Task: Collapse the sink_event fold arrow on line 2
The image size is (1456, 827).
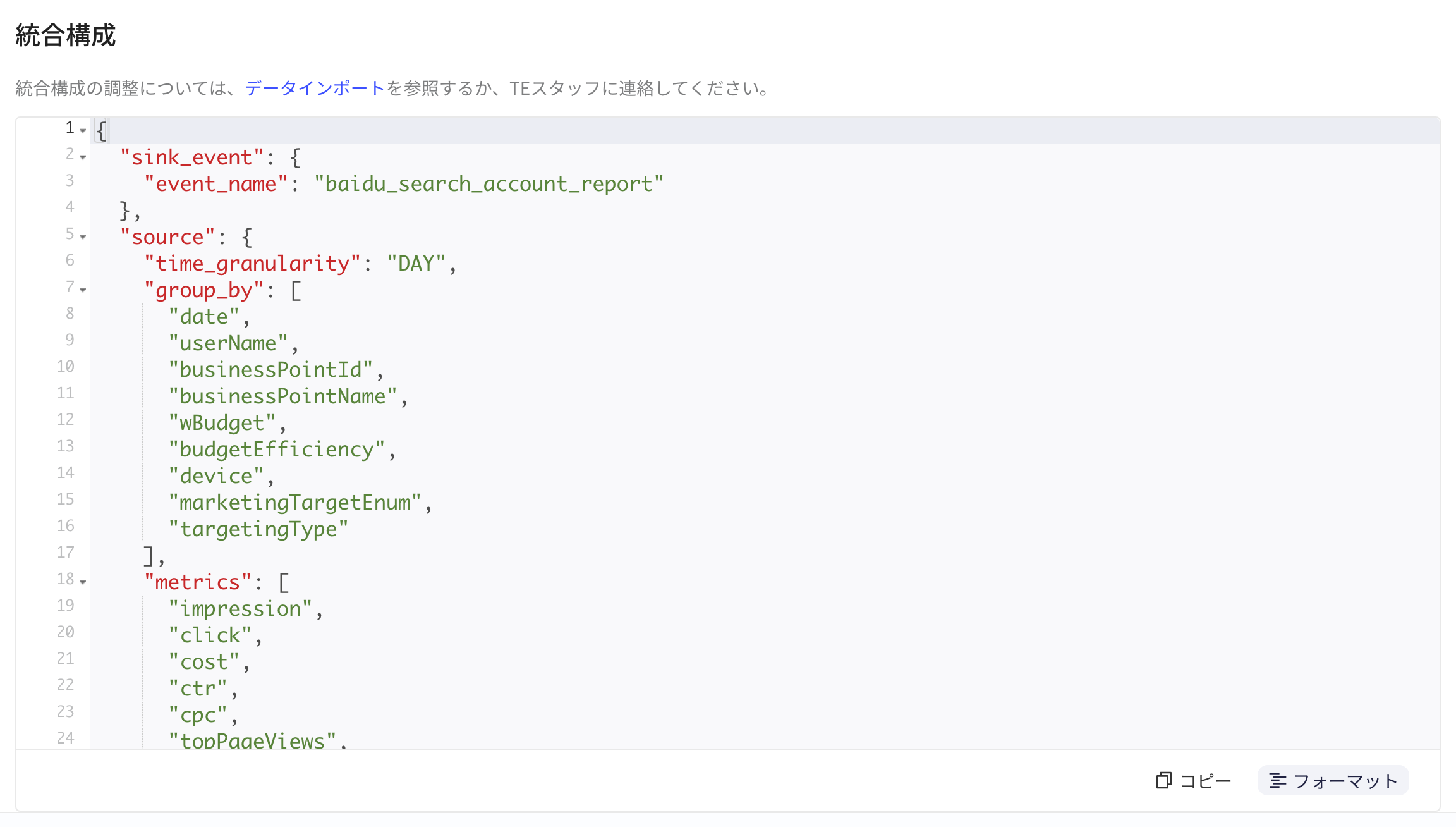Action: (x=83, y=157)
